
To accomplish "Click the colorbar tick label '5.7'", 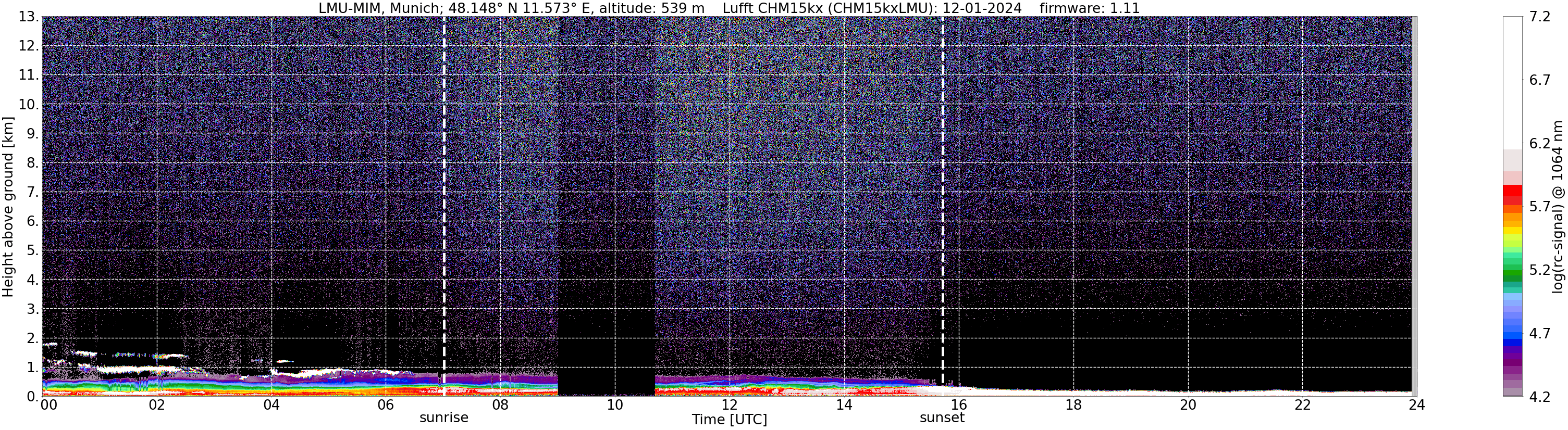I will pos(1539,207).
